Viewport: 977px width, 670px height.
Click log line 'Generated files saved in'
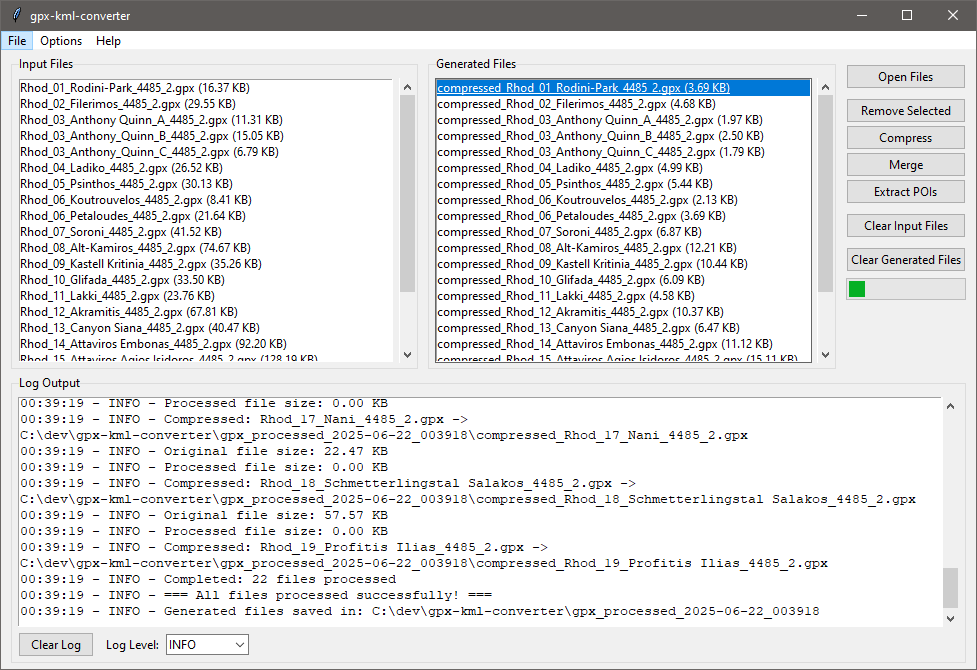point(420,611)
